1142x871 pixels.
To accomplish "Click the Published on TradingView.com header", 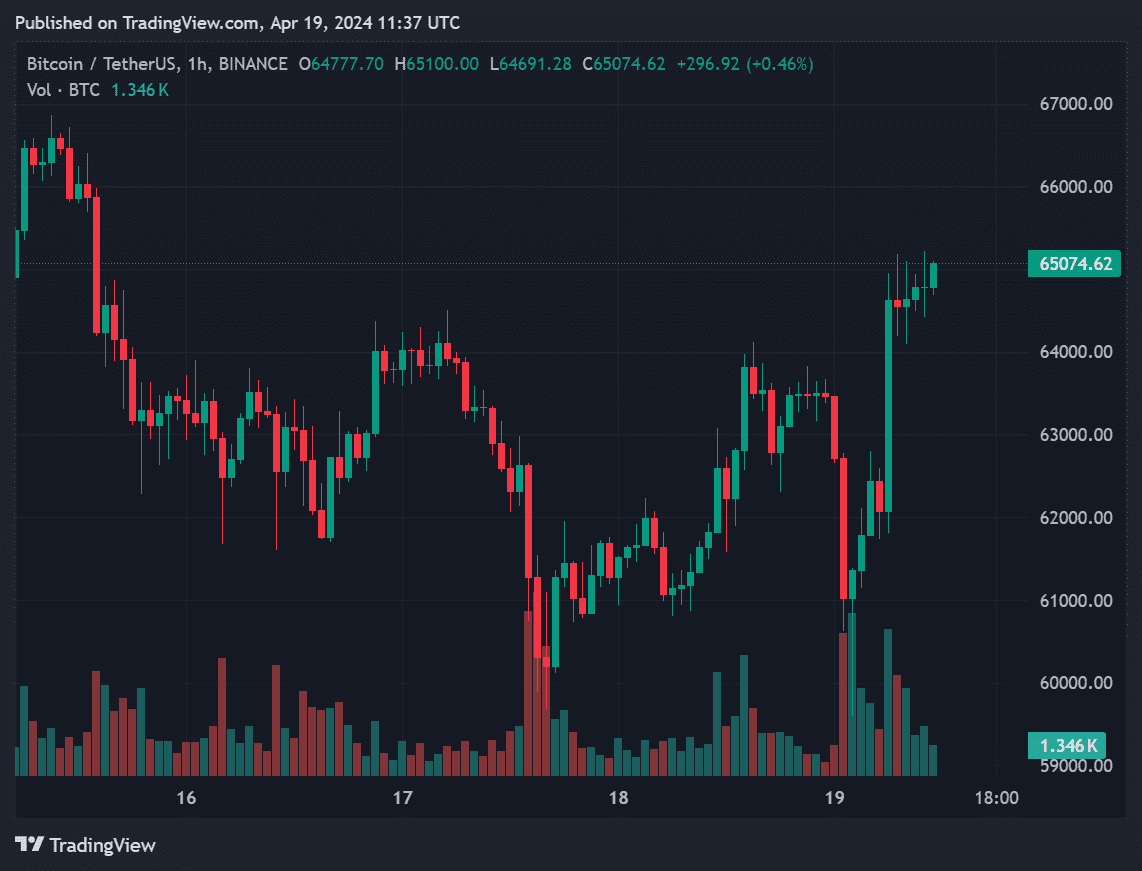I will [239, 22].
